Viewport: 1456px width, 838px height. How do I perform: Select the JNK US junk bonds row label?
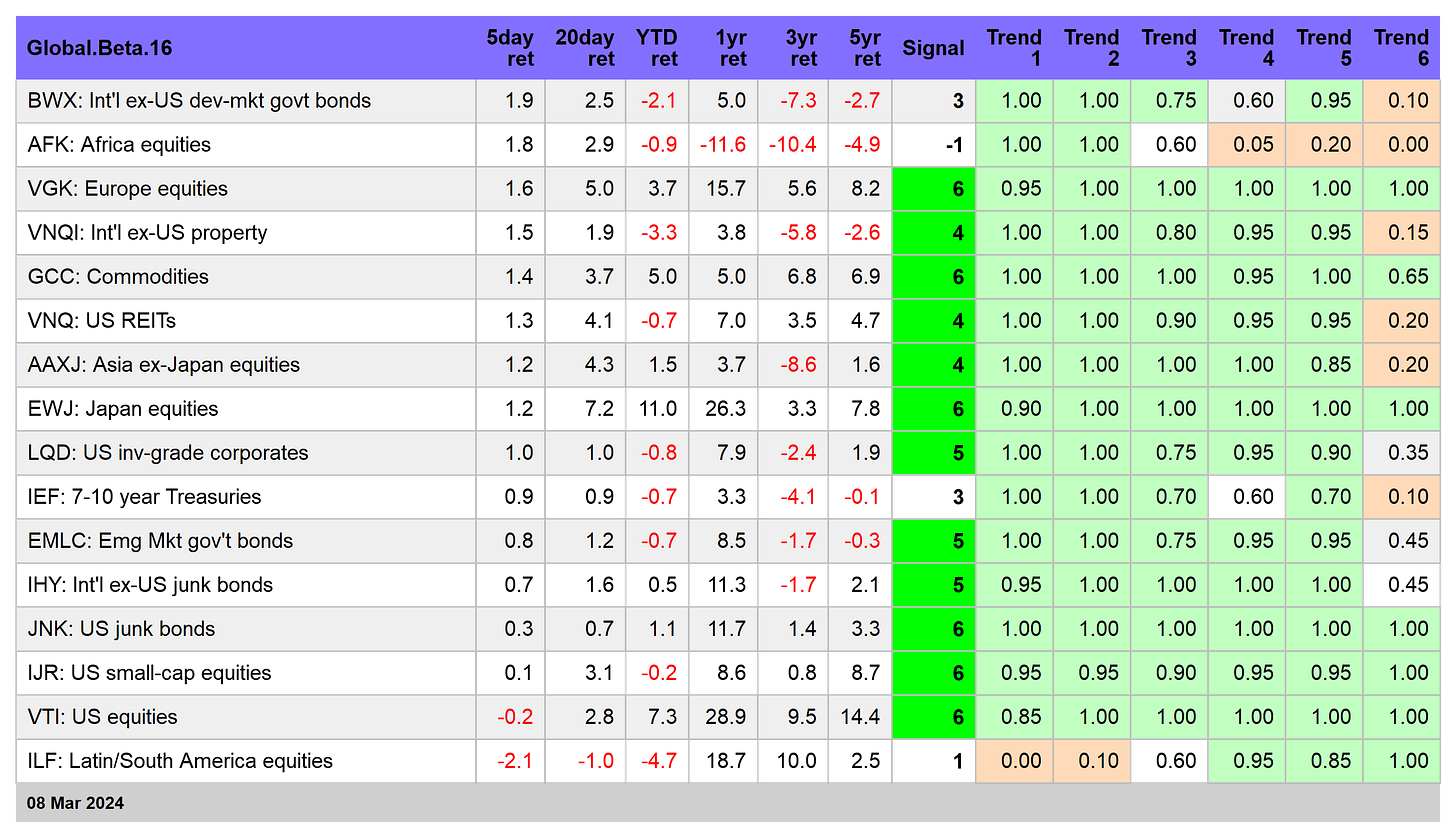pyautogui.click(x=121, y=629)
